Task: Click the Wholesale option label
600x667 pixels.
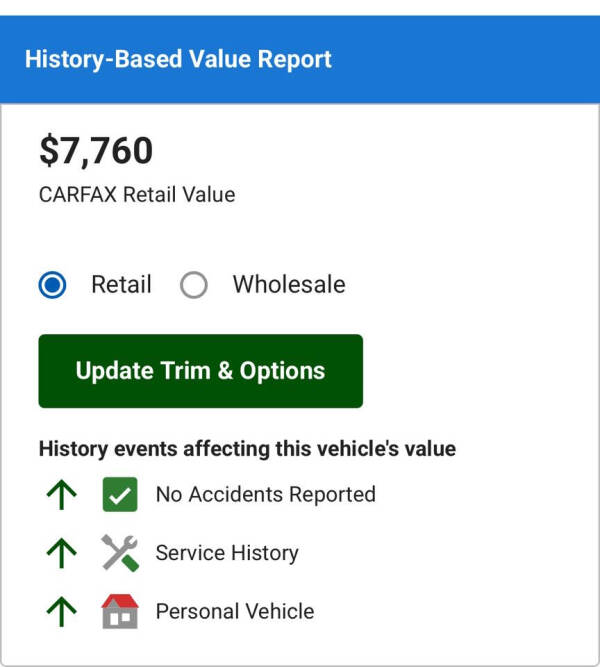Action: coord(288,285)
